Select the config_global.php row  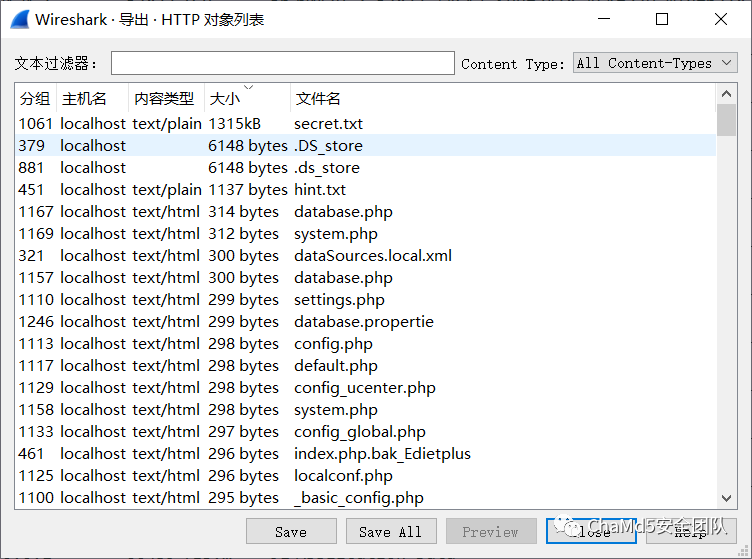click(365, 432)
